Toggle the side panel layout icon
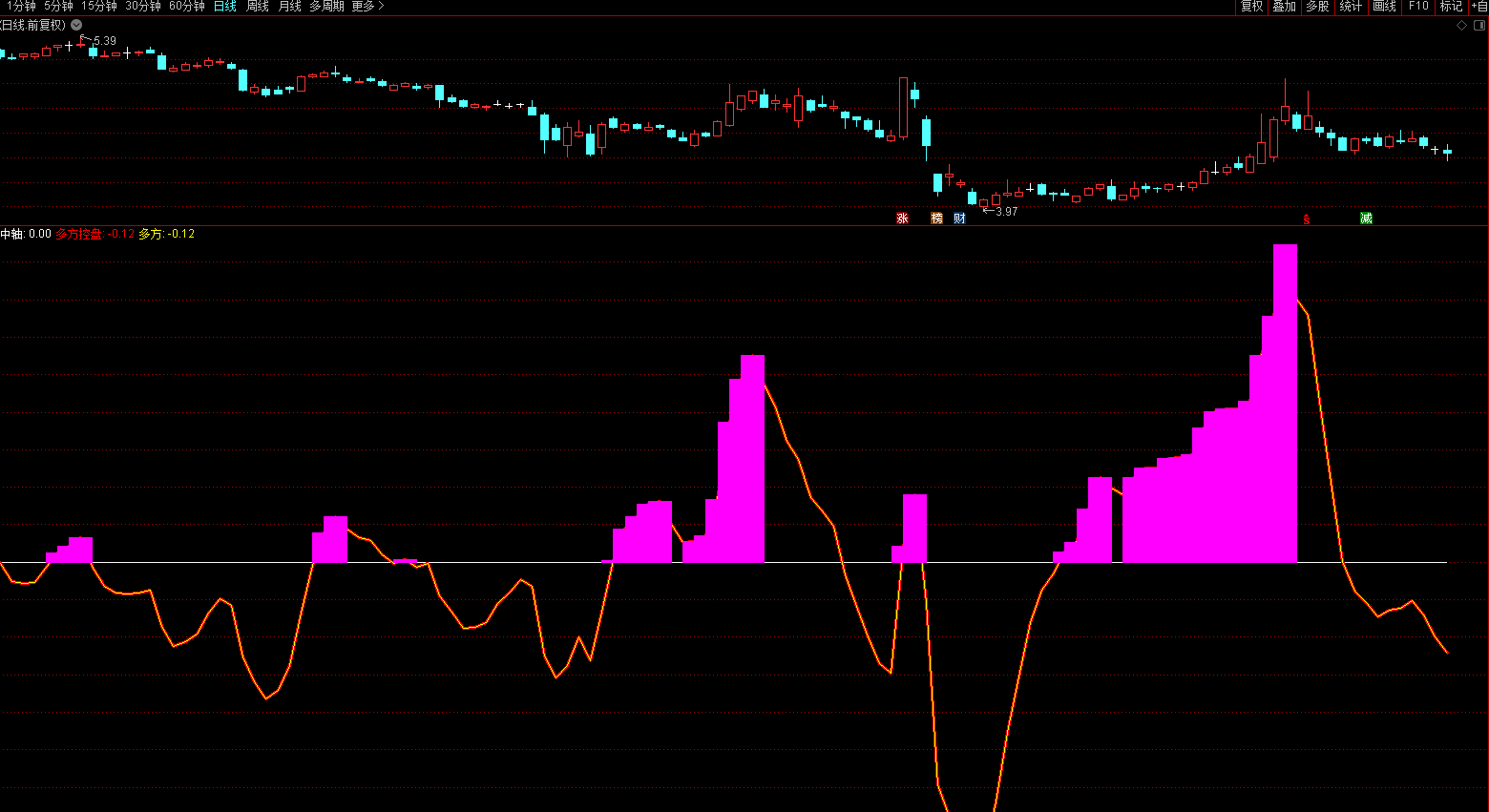The width and height of the screenshot is (1489, 812). (1479, 26)
